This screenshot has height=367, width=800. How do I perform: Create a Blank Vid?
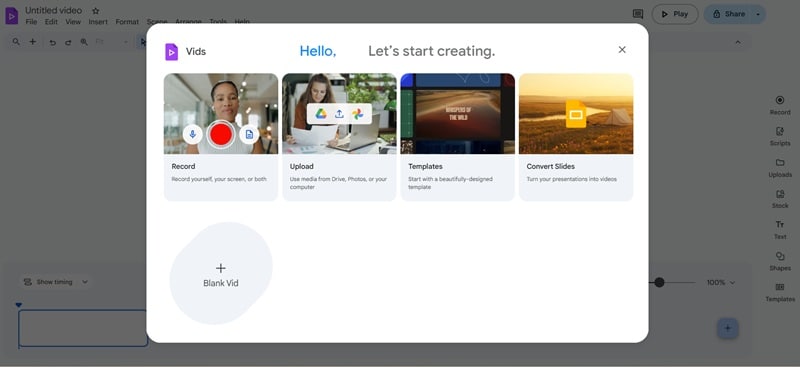[221, 274]
